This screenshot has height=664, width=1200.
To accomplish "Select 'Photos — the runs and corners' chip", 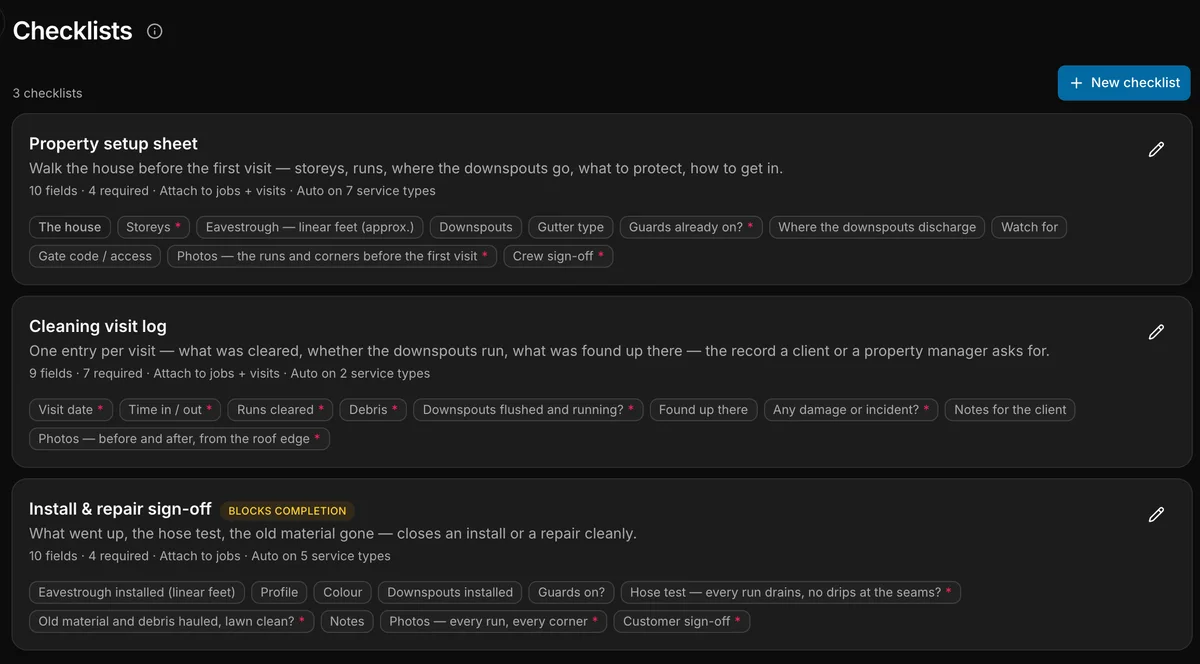I will [332, 256].
